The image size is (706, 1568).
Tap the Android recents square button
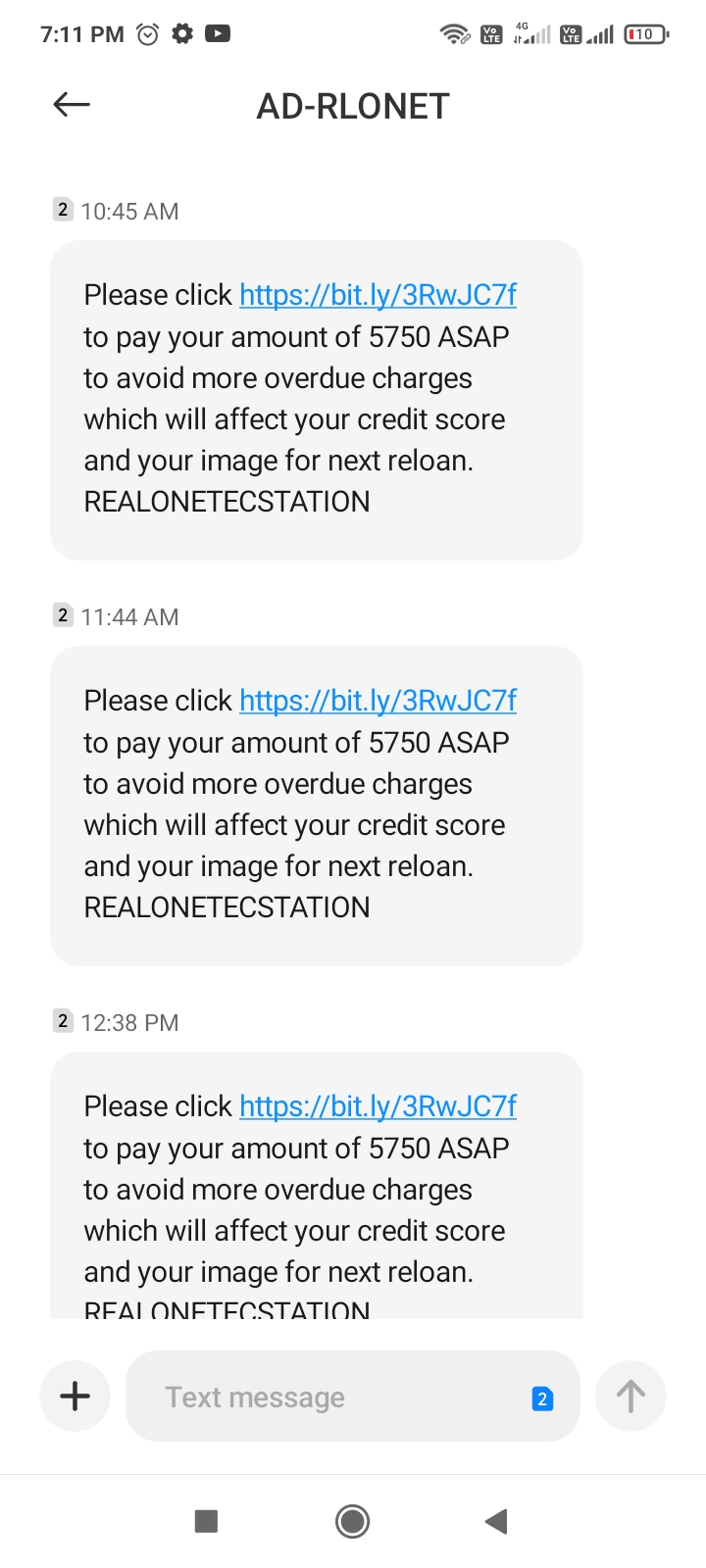tap(206, 1521)
